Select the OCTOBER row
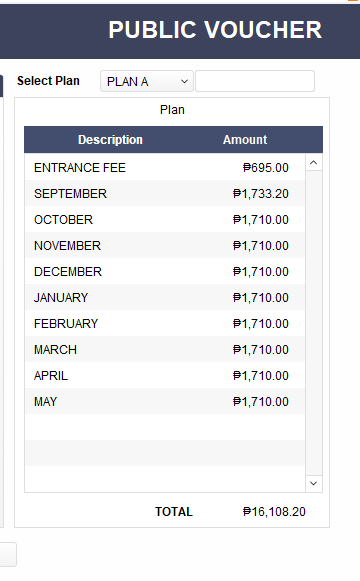Screen dimensions: 360x581 [165, 219]
